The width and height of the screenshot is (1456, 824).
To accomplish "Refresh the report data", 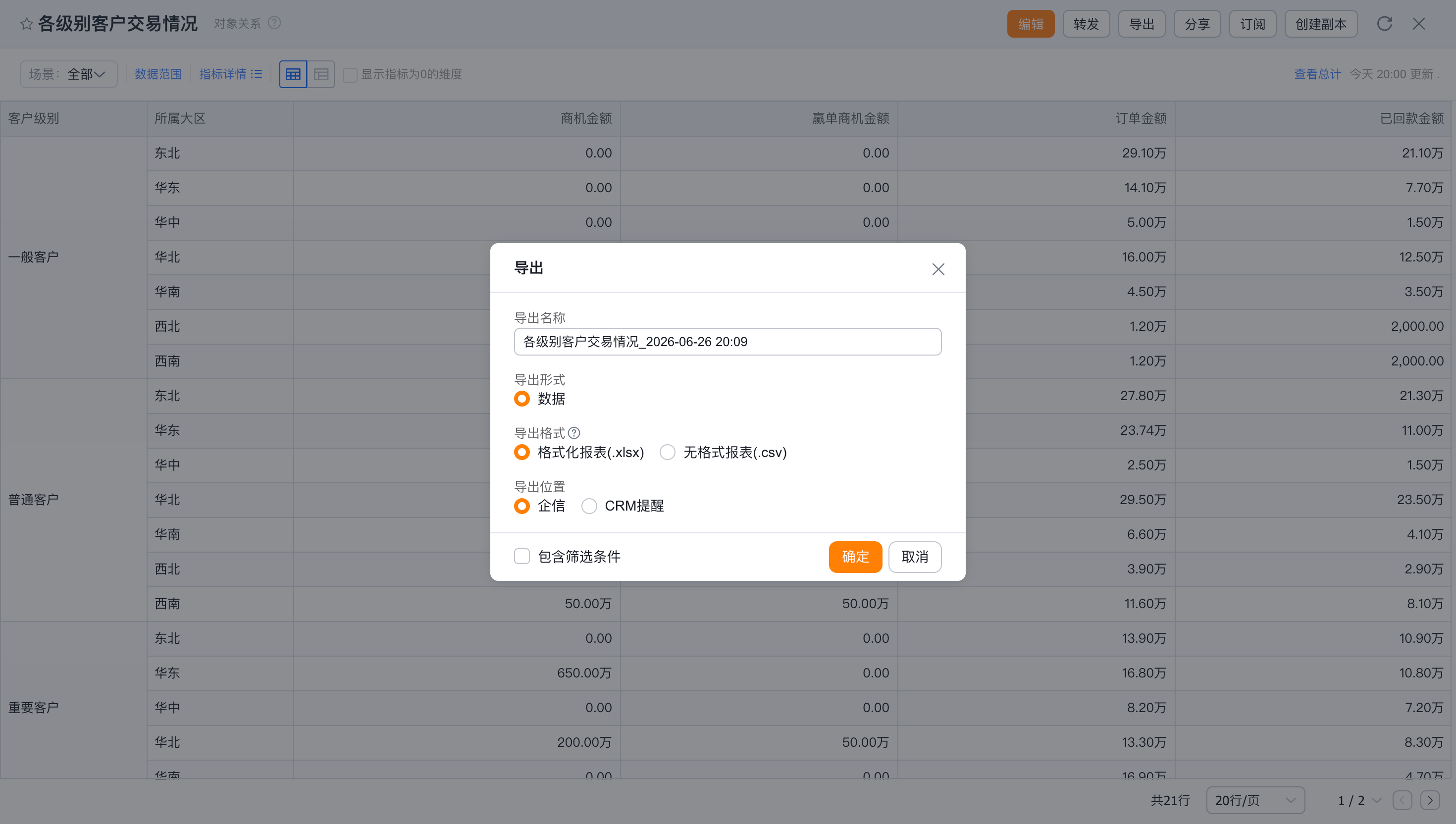I will tap(1384, 24).
